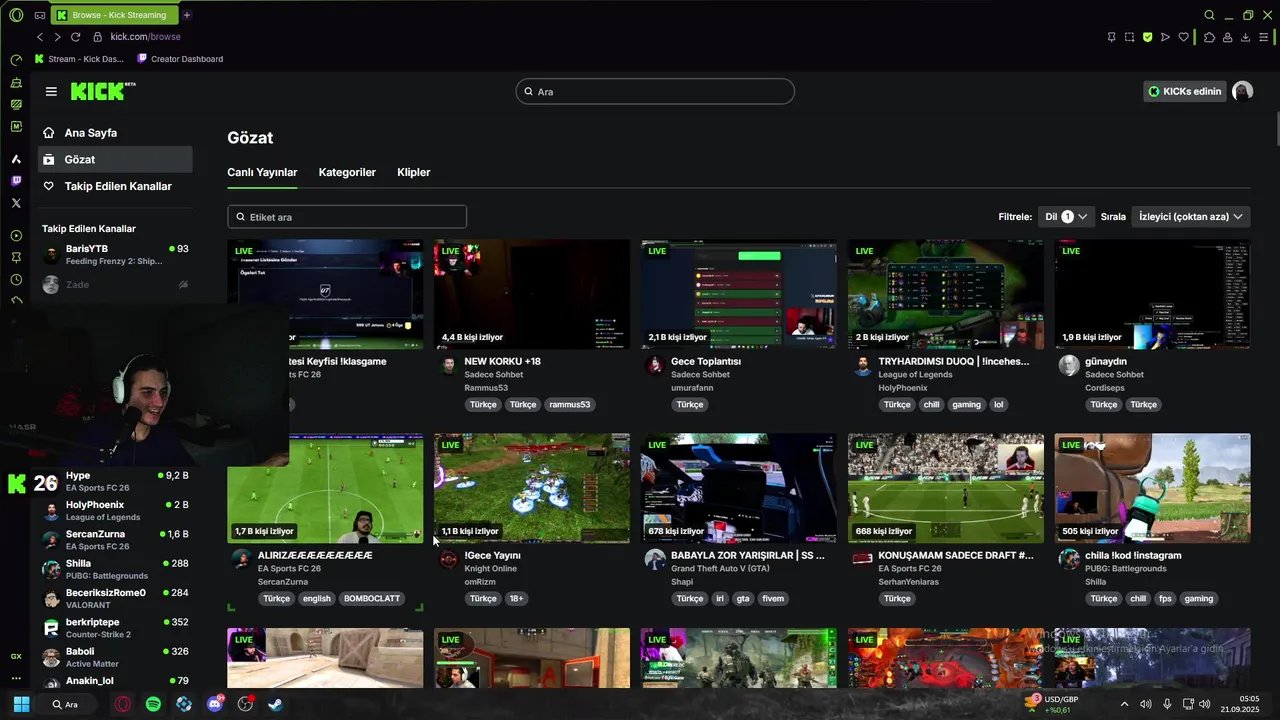Select Gözat in the sidebar
Viewport: 1280px width, 720px height.
click(115, 159)
